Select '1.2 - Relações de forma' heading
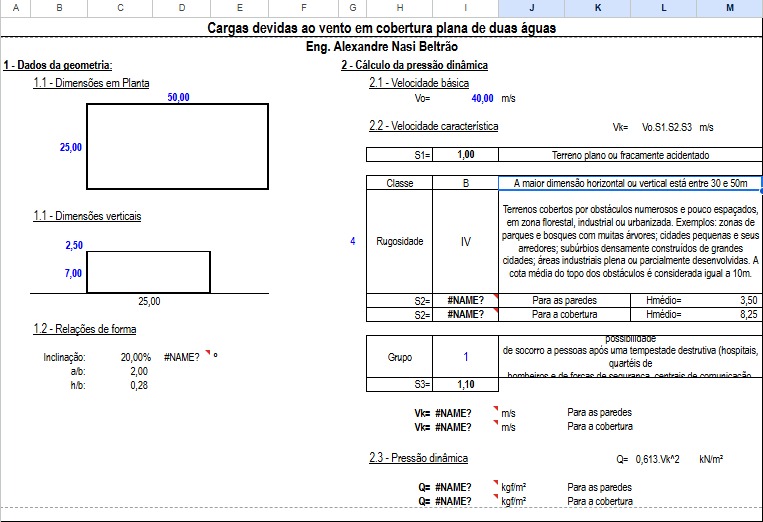Screen dimensions: 763x522 click(x=85, y=329)
